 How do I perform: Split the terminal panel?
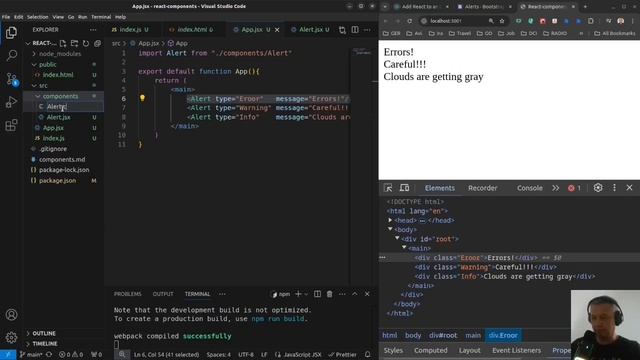click(x=317, y=294)
